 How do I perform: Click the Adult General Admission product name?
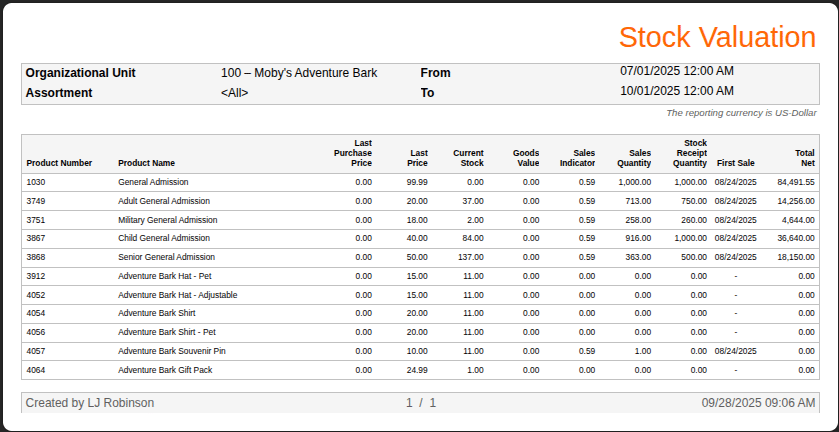164,201
